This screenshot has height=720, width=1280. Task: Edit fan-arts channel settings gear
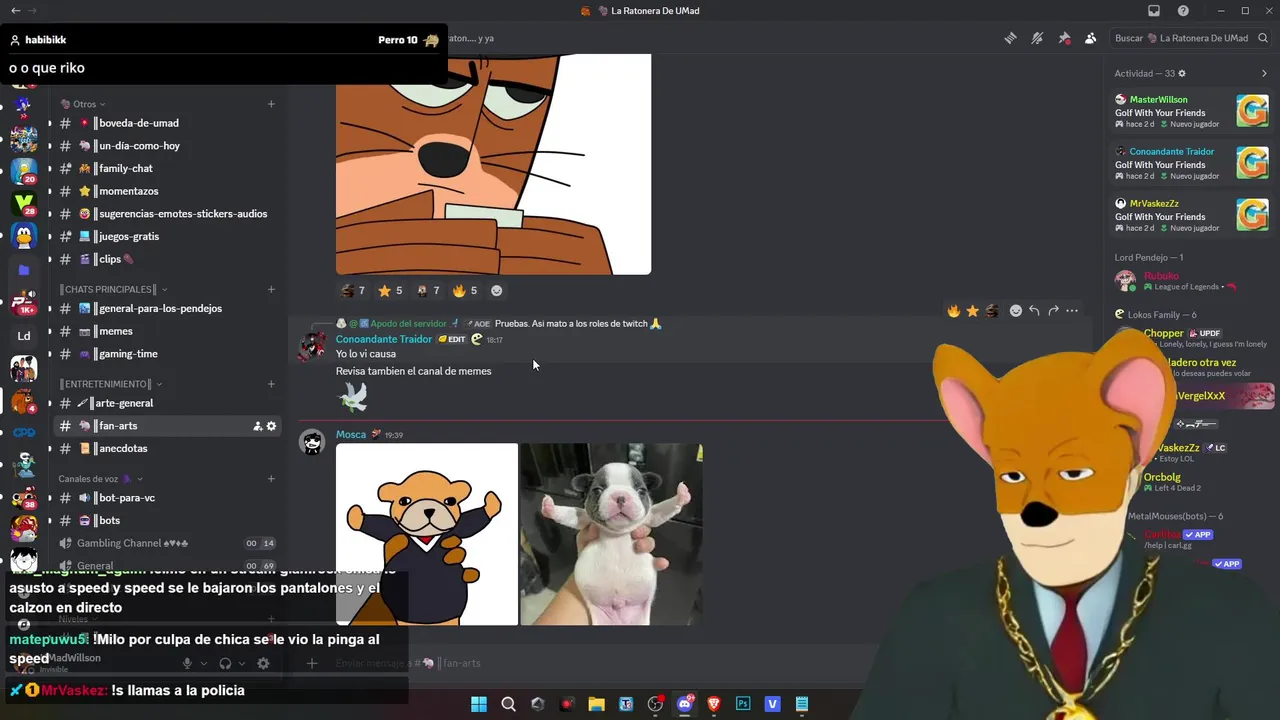(271, 426)
